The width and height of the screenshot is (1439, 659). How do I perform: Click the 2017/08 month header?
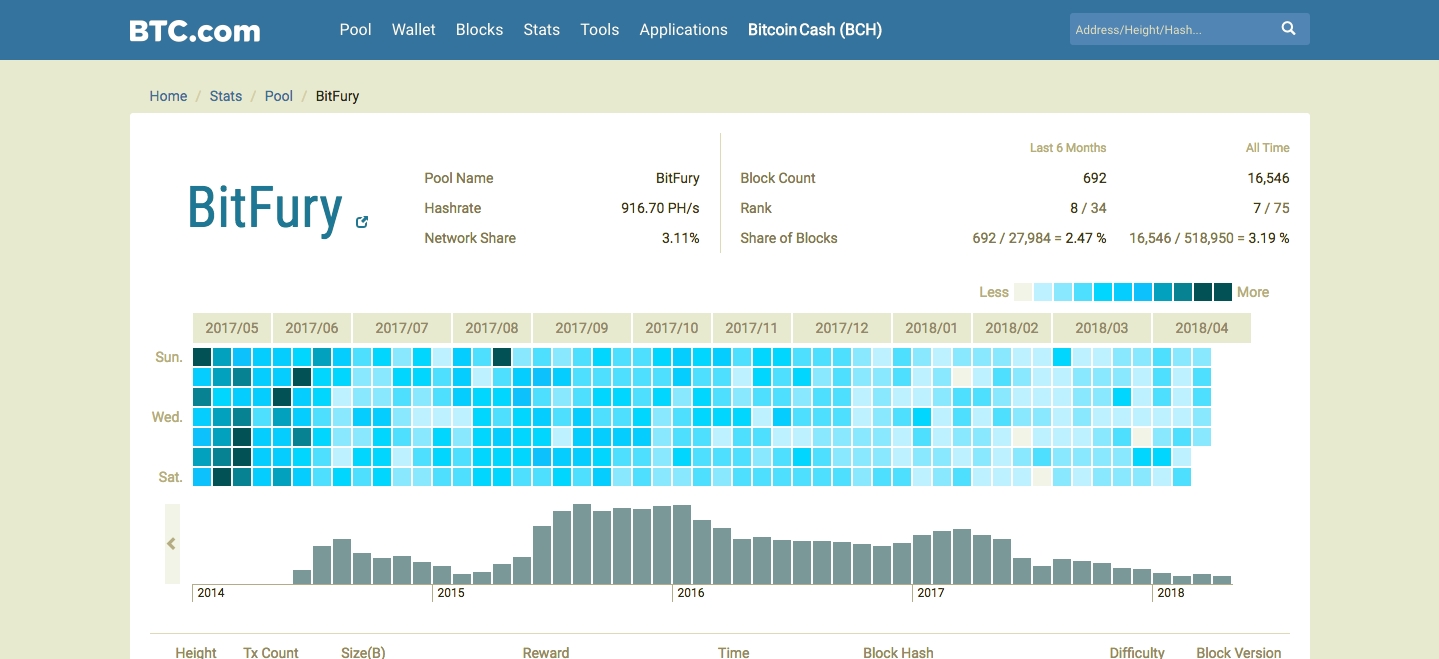pos(492,328)
